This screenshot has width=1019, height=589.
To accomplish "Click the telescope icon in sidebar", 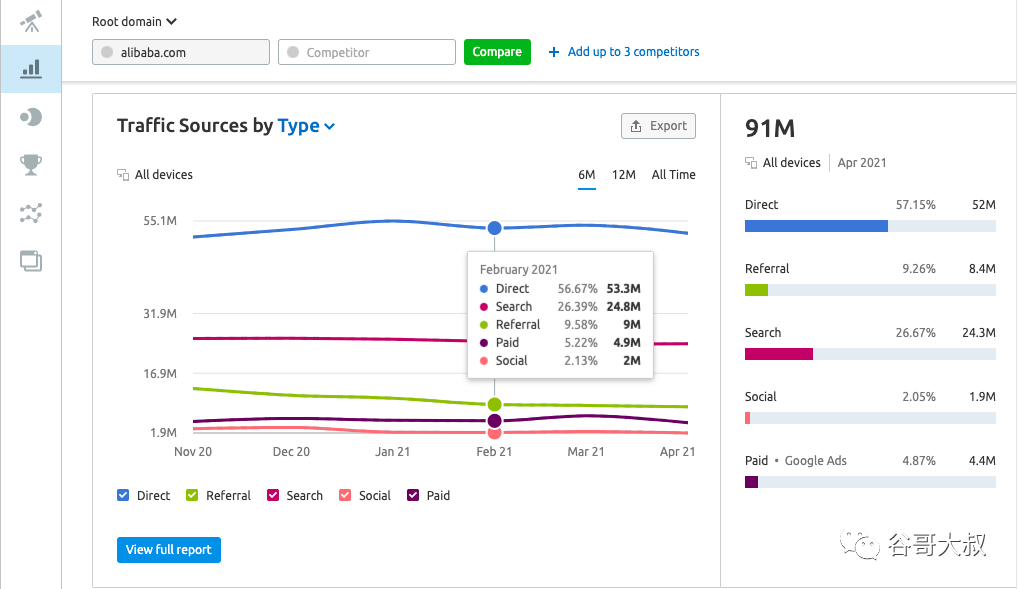I will coord(31,21).
